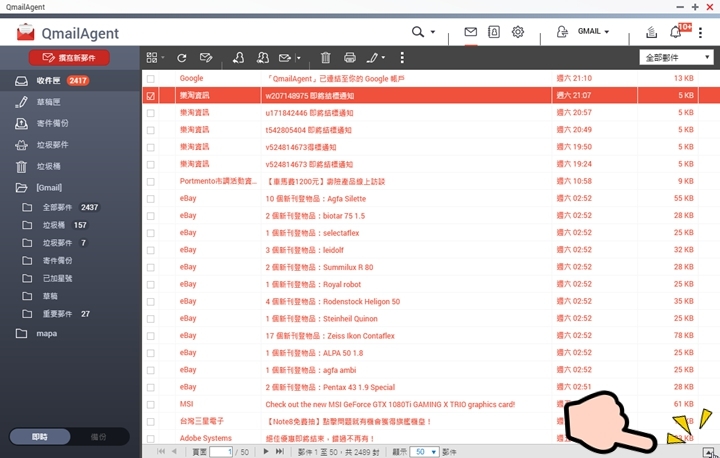The height and width of the screenshot is (458, 720).
Task: Tick checkbox for u171842446 mail
Action: point(151,113)
